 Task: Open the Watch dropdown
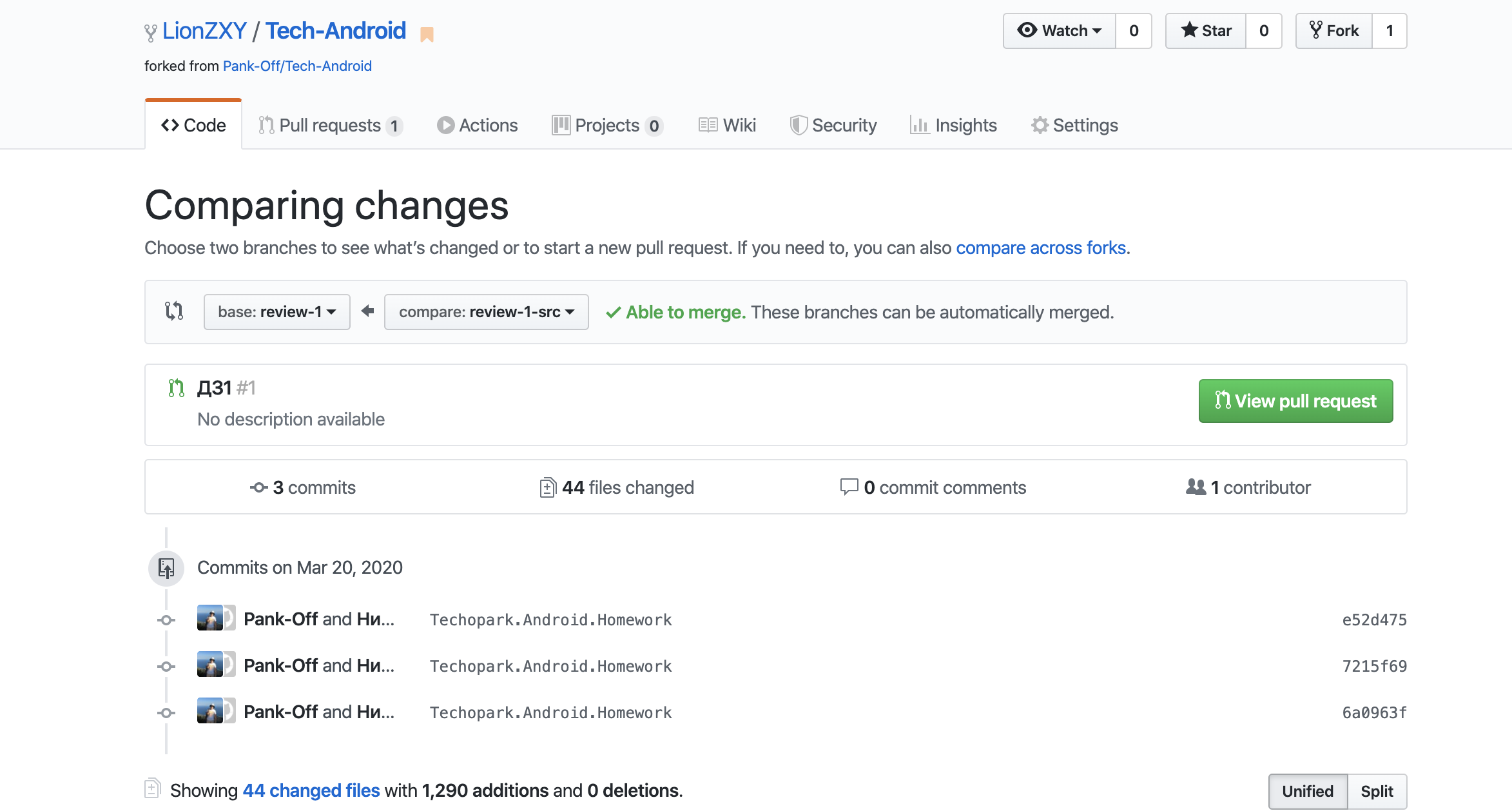(x=1060, y=31)
